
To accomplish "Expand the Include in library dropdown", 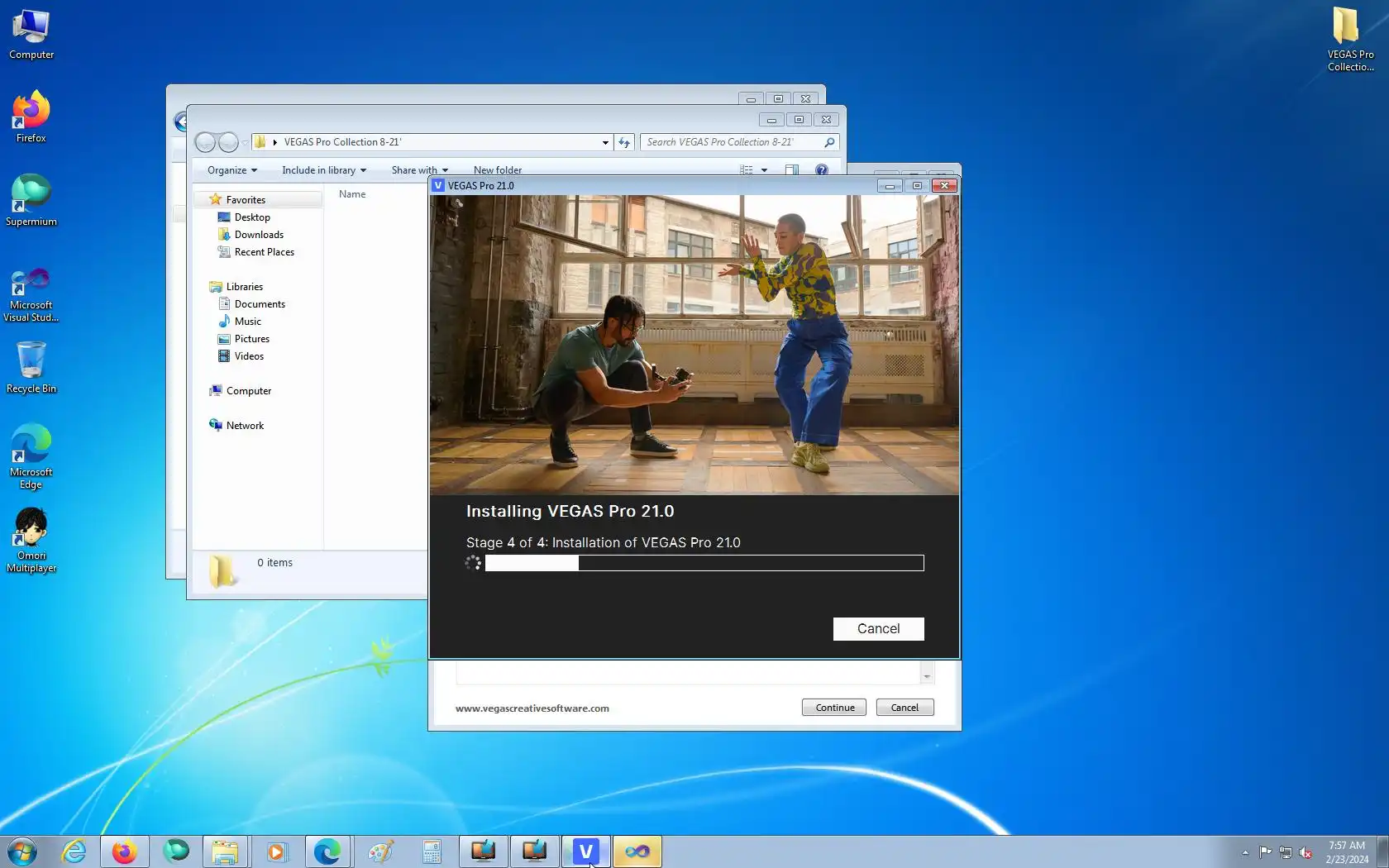I will coord(324,170).
